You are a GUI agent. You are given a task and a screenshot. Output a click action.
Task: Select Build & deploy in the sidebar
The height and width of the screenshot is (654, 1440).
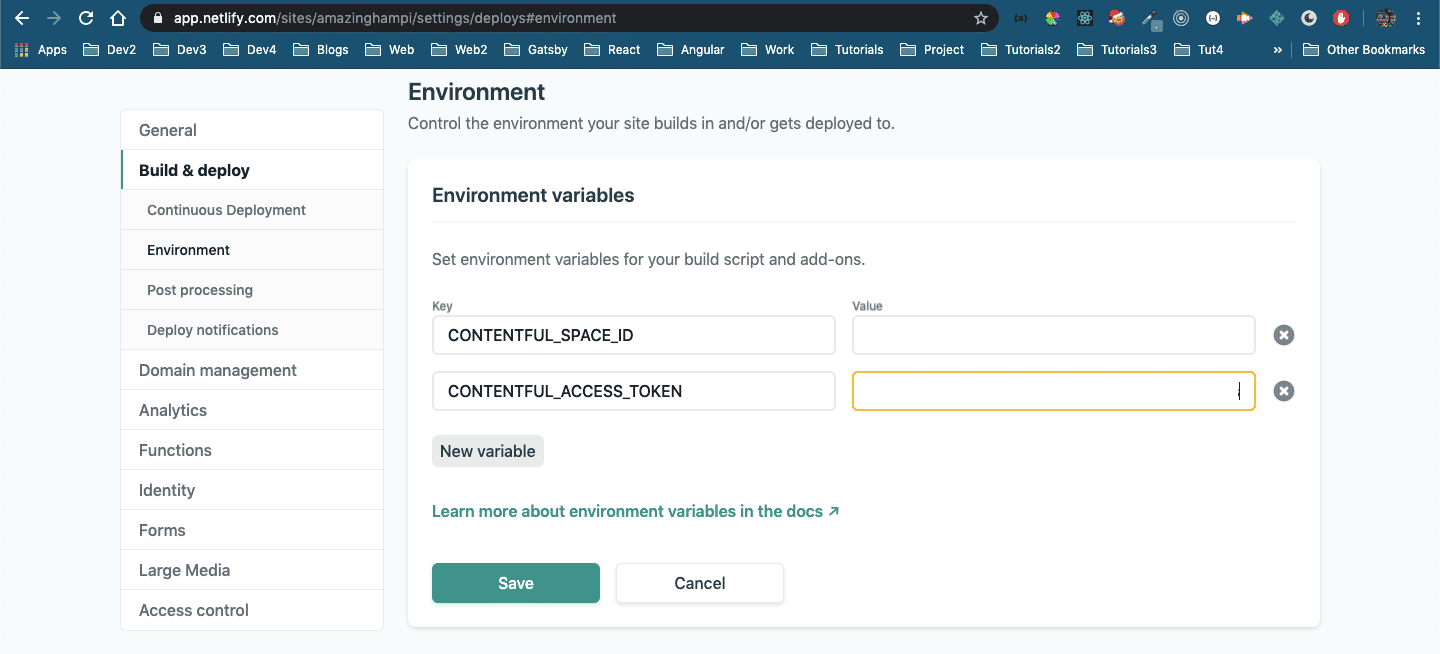[x=252, y=170]
